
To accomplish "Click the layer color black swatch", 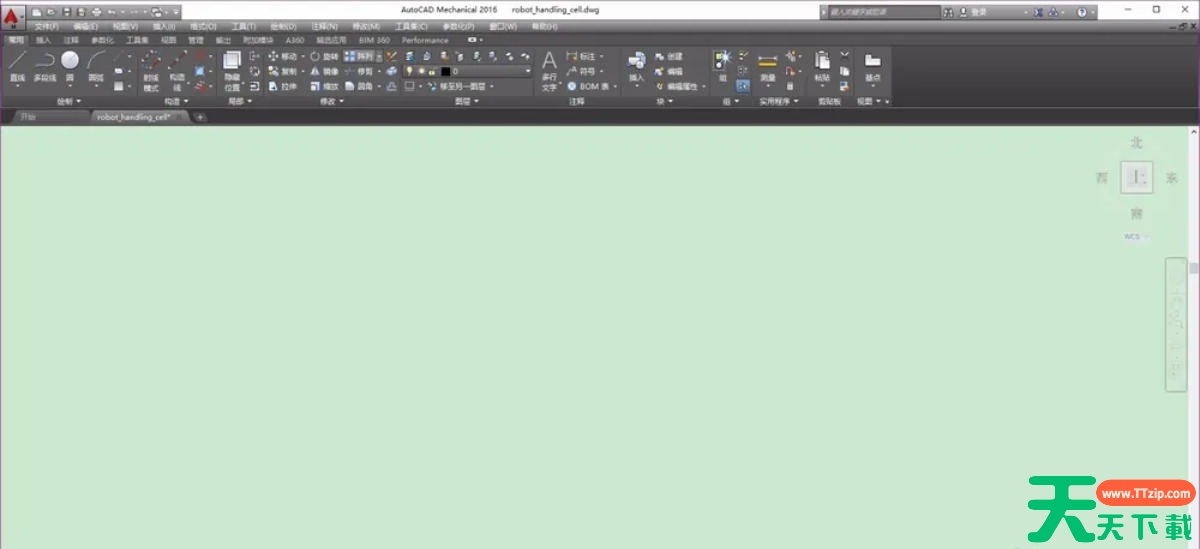I will 445,72.
